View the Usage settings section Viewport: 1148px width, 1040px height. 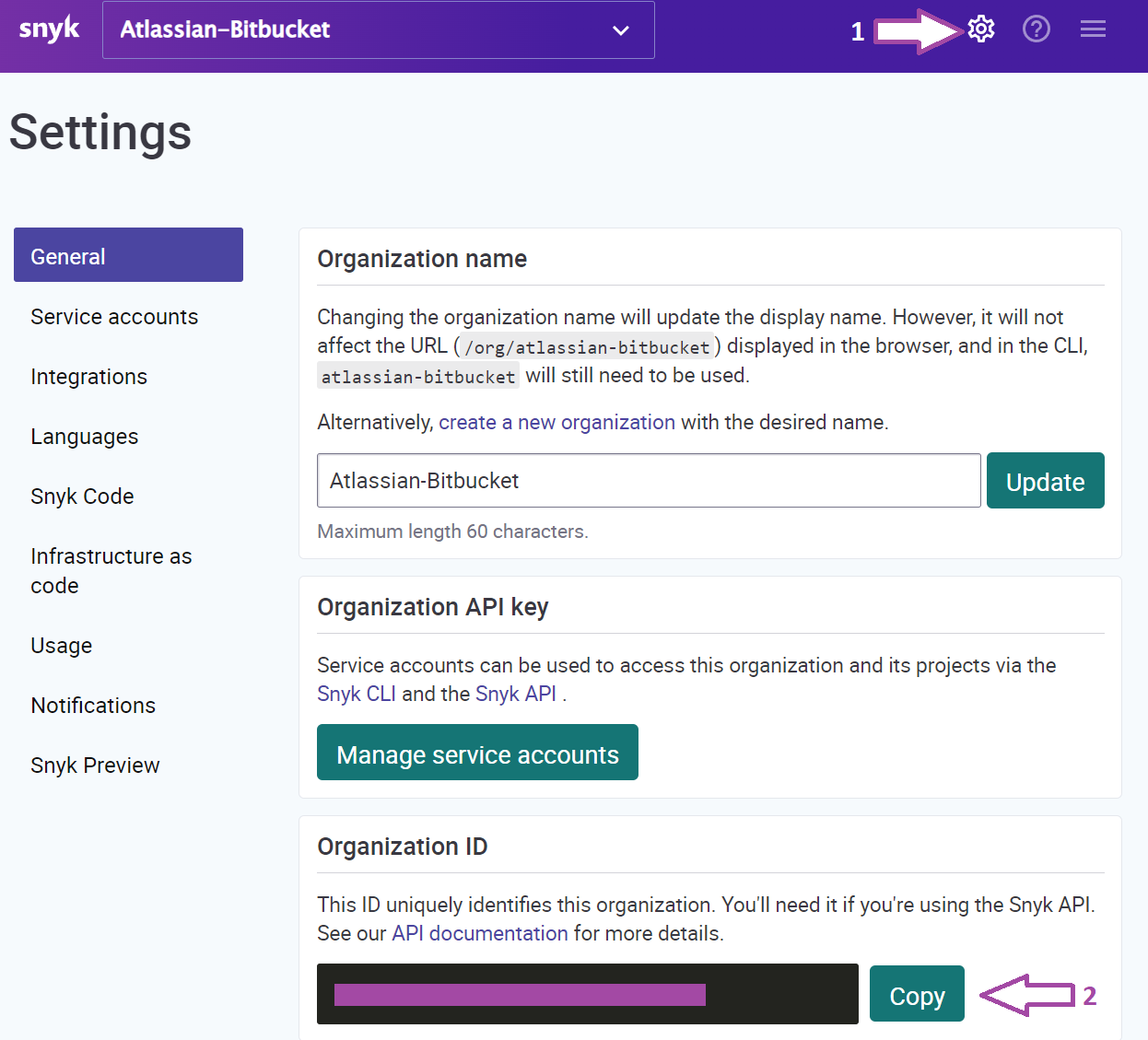pos(61,646)
